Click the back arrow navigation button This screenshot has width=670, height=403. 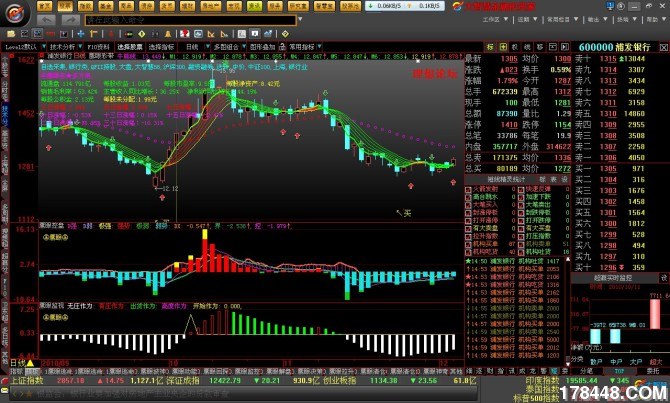point(46,20)
